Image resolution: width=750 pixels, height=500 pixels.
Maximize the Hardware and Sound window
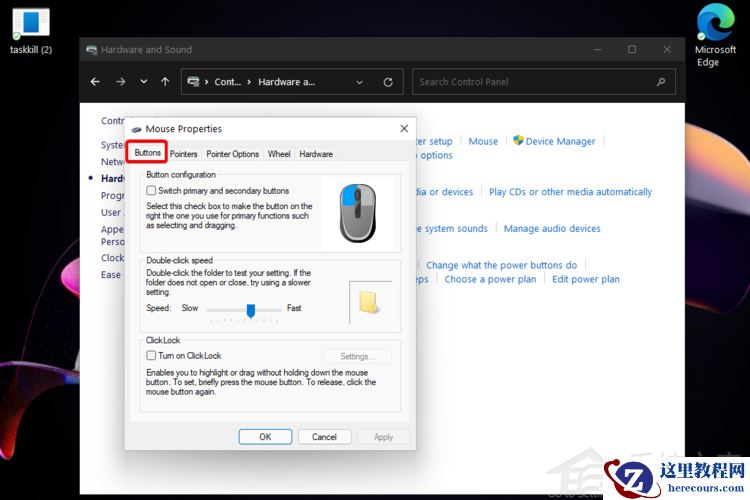(632, 49)
